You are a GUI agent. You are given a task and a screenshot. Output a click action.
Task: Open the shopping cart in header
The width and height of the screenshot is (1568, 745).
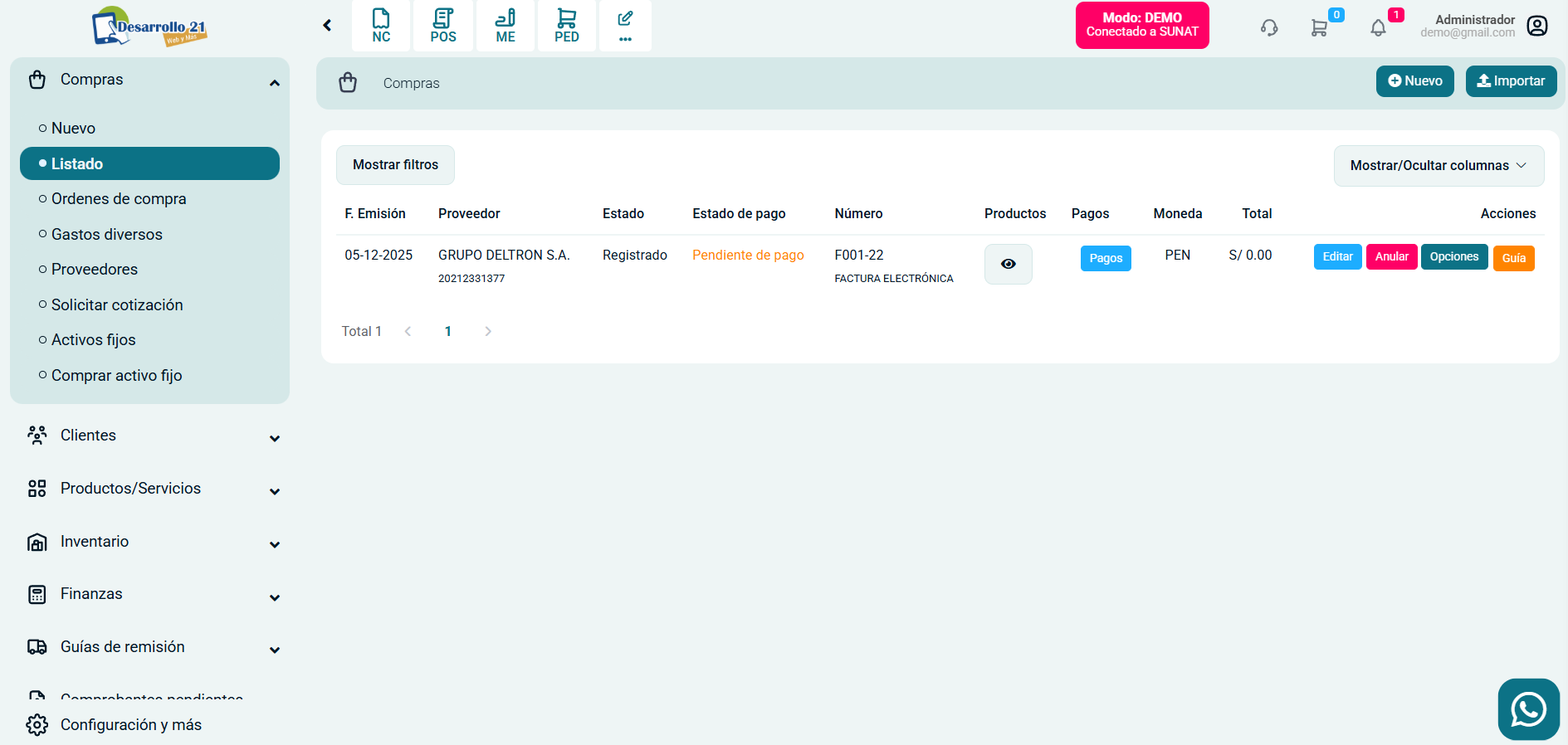pos(1319,27)
